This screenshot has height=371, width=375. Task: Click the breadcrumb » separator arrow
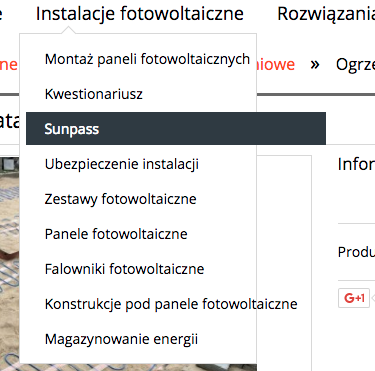[x=315, y=65]
